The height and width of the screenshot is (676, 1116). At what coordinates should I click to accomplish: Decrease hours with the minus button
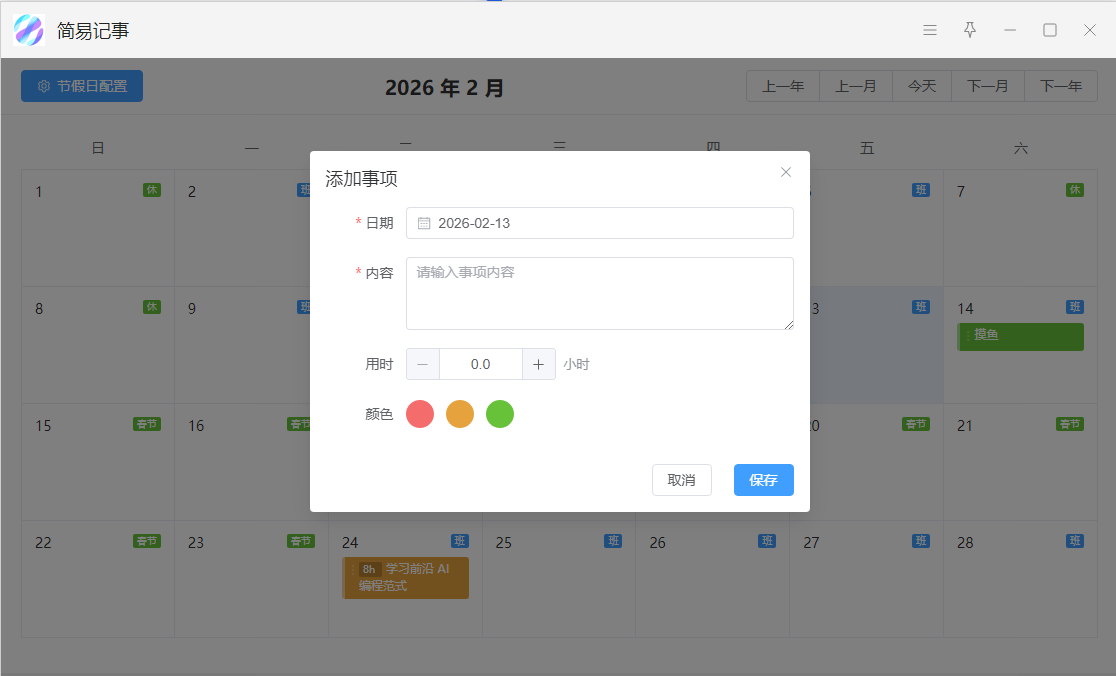click(423, 364)
